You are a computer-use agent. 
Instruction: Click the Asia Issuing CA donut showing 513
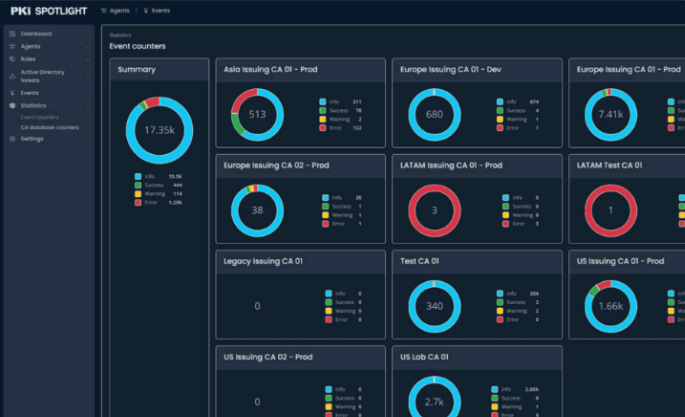coord(257,114)
